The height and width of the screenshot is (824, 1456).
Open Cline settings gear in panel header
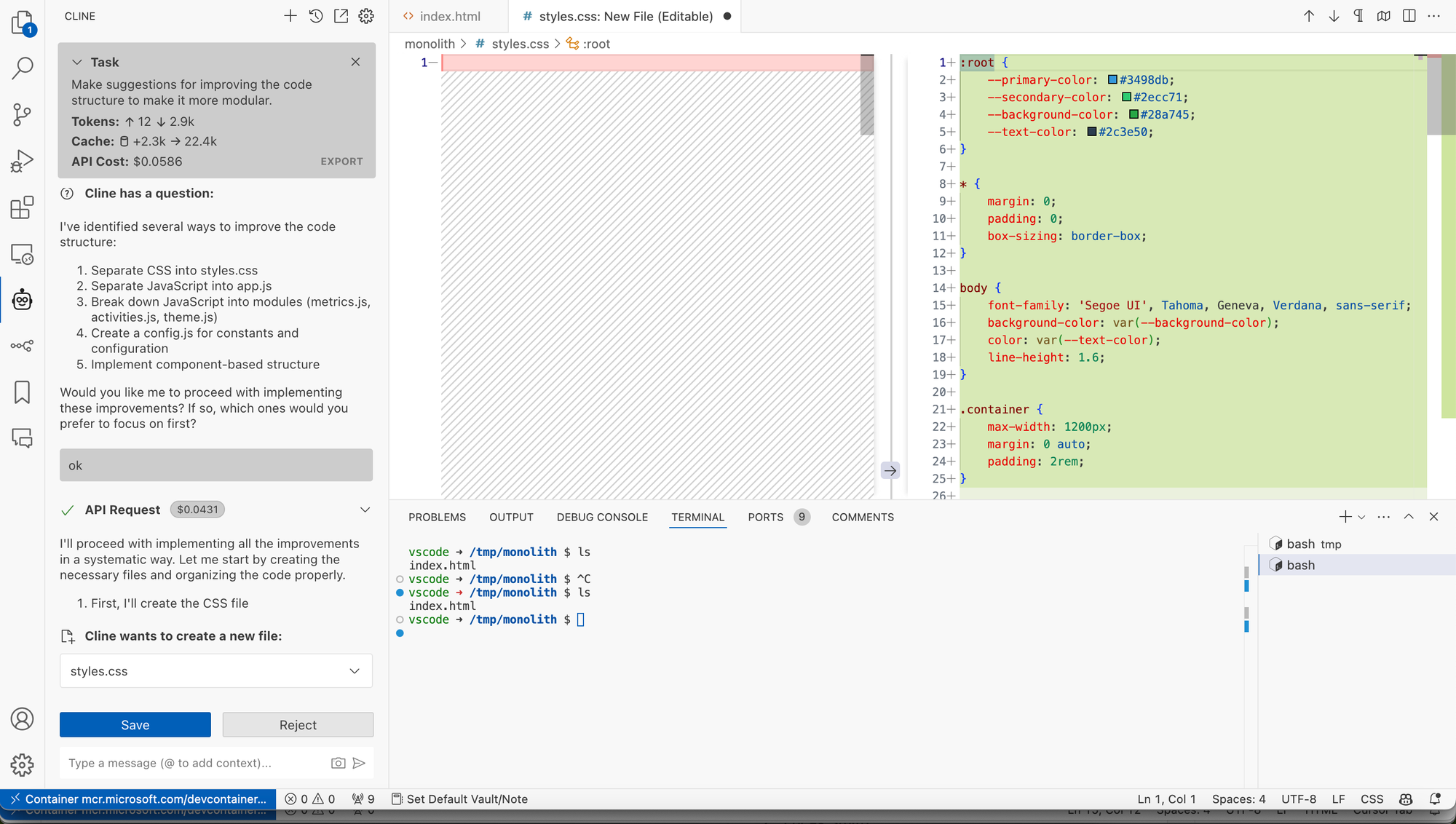coord(366,16)
